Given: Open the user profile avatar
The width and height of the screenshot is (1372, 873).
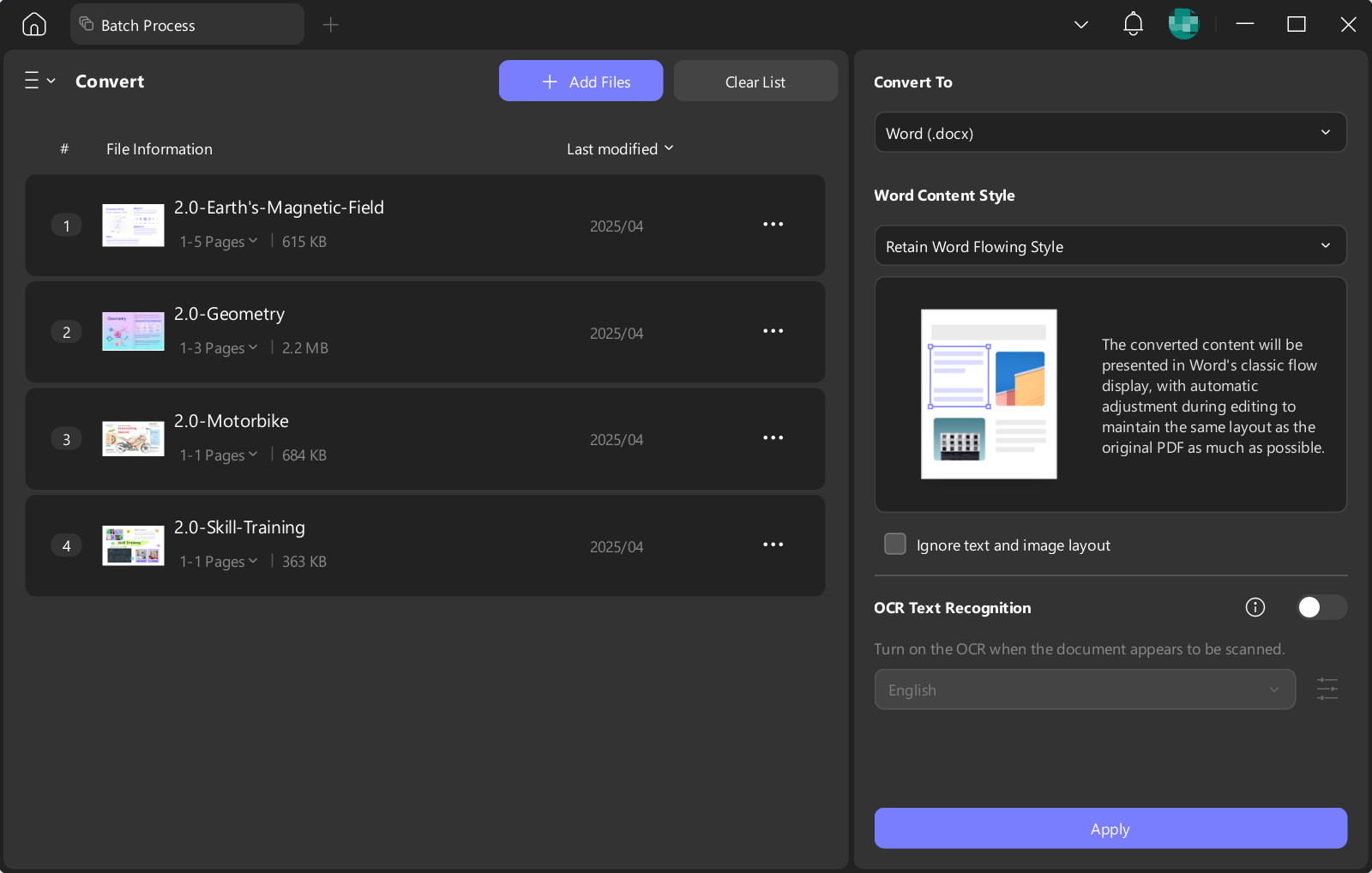Looking at the screenshot, I should click(1183, 24).
